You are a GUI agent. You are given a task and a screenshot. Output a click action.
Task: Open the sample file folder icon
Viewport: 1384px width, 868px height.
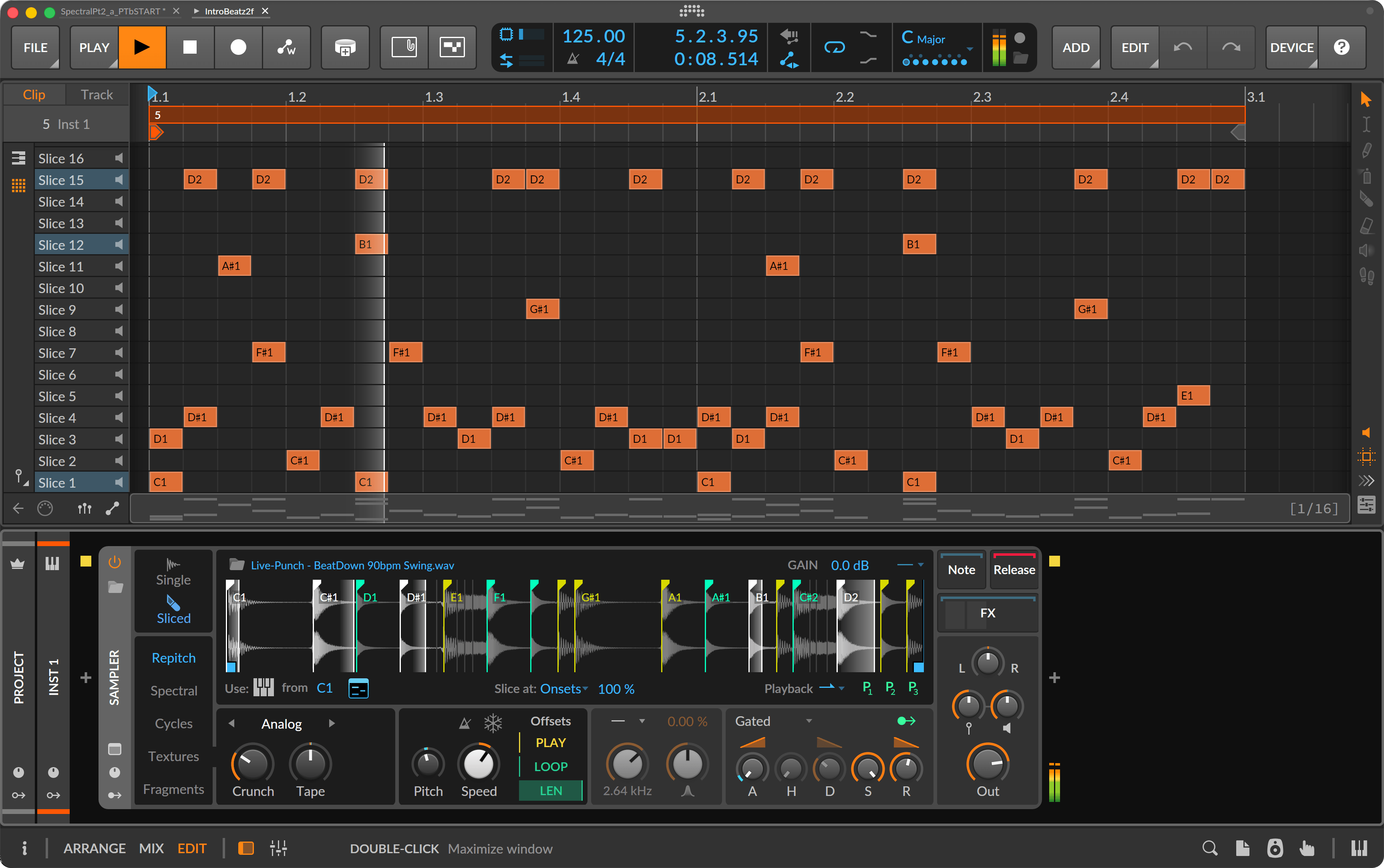237,565
